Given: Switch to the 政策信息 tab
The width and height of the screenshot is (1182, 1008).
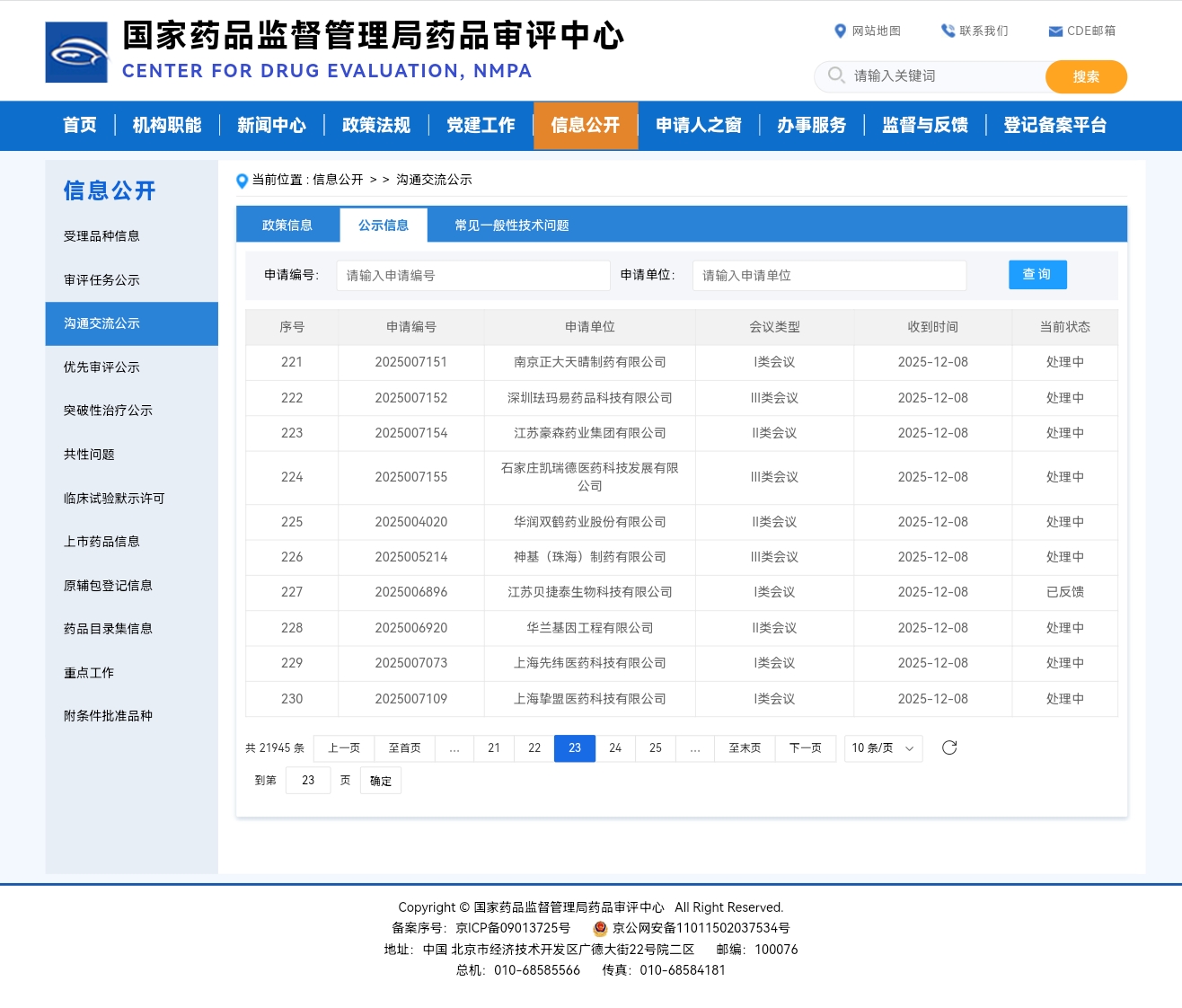Looking at the screenshot, I should (x=287, y=225).
